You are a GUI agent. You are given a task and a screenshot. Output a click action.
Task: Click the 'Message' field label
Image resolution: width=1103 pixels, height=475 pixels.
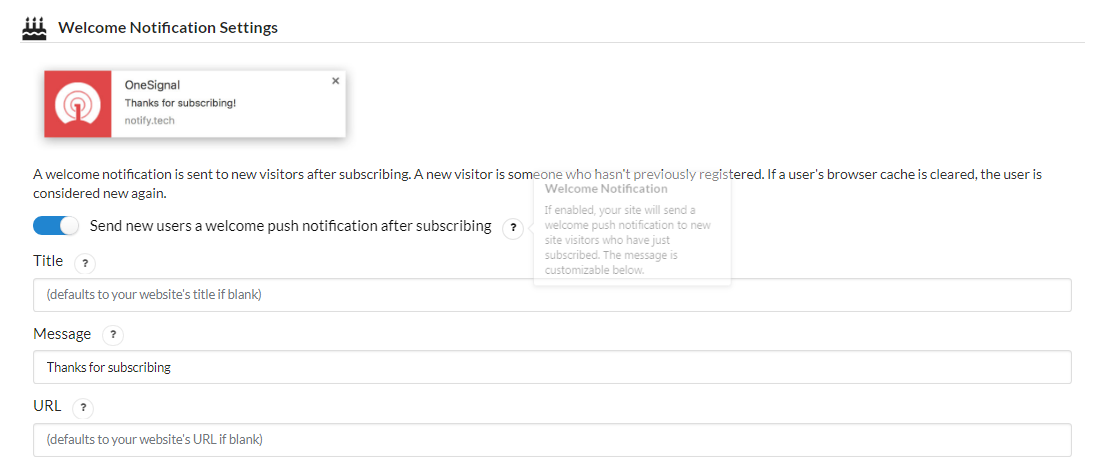click(x=62, y=334)
